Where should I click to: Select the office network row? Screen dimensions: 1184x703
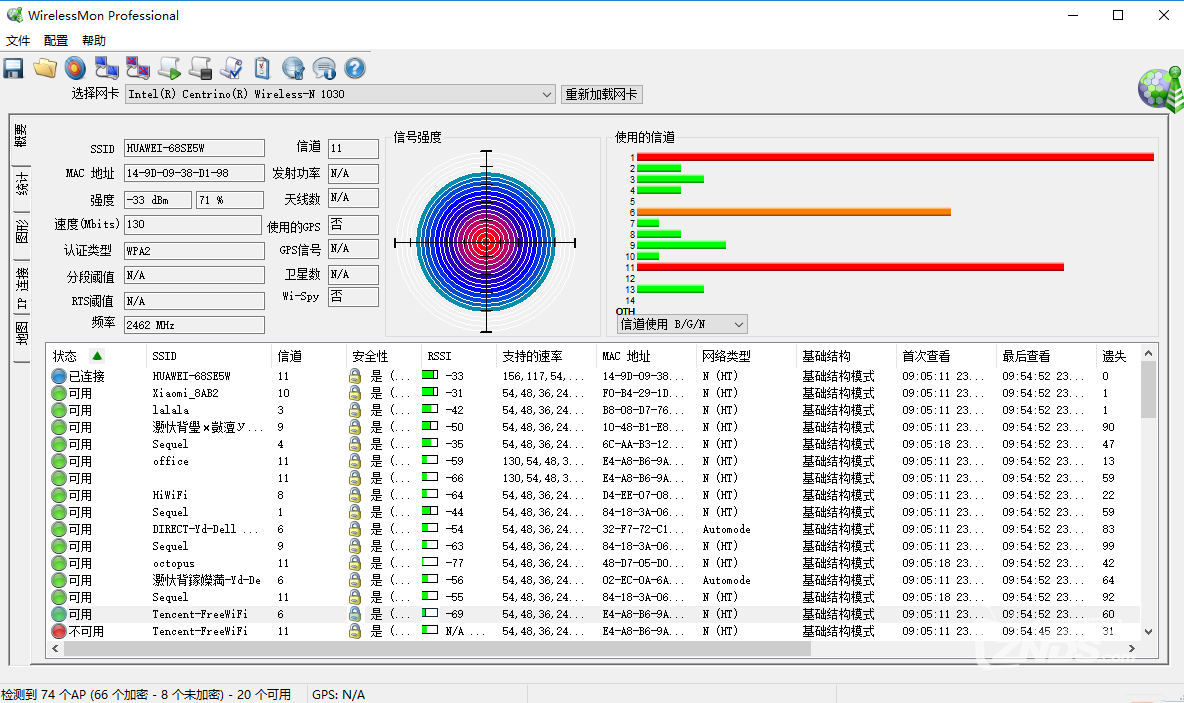coord(594,461)
